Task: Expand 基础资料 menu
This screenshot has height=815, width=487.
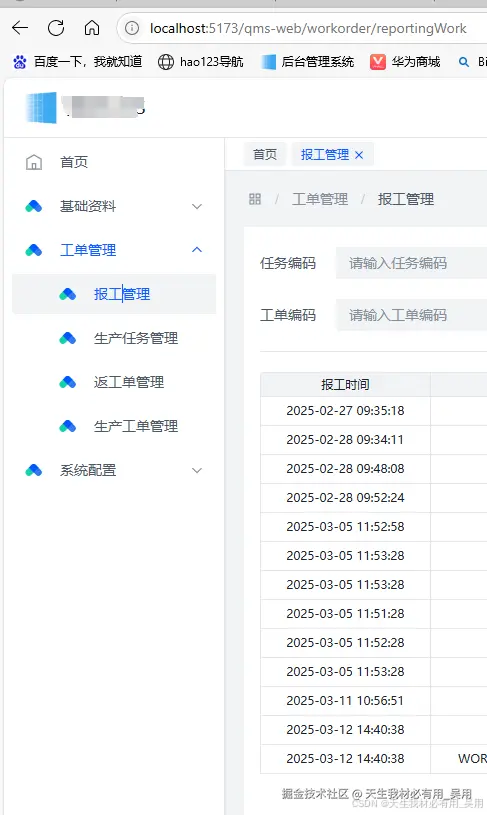Action: [x=114, y=206]
